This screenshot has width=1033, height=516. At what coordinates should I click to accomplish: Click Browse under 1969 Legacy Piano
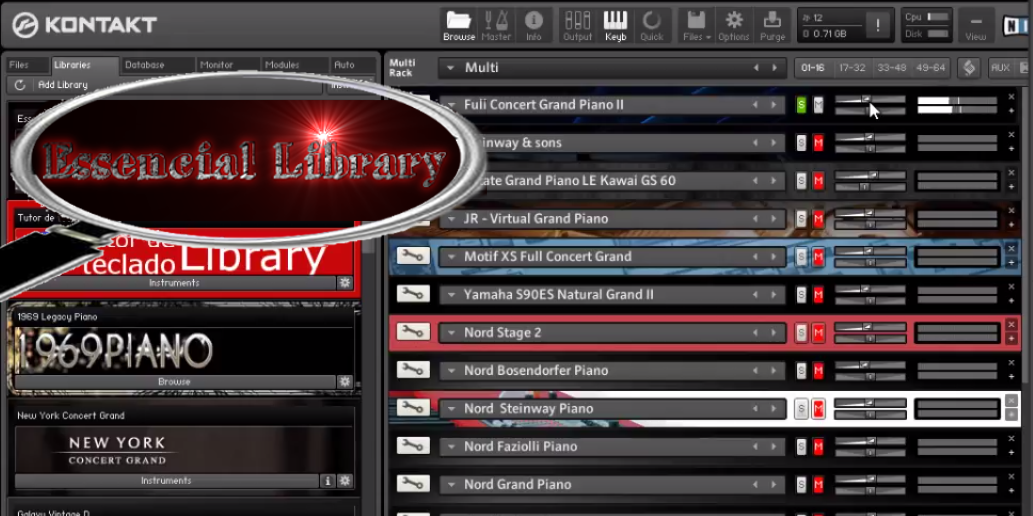[175, 382]
